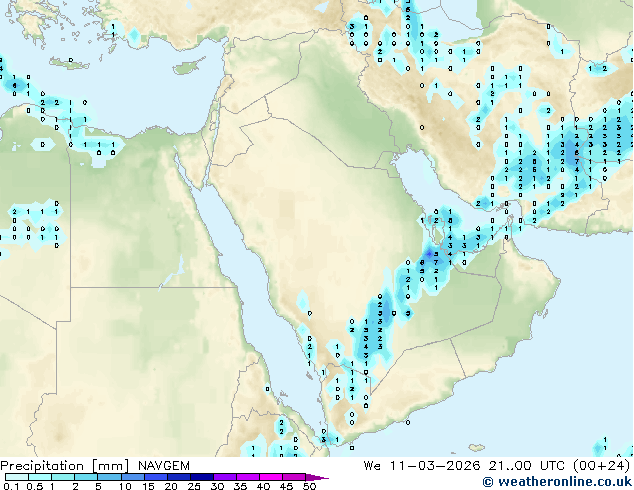Select the 0.1–0.5 mm legend color swatch
This screenshot has width=634, height=490.
pos(17,477)
